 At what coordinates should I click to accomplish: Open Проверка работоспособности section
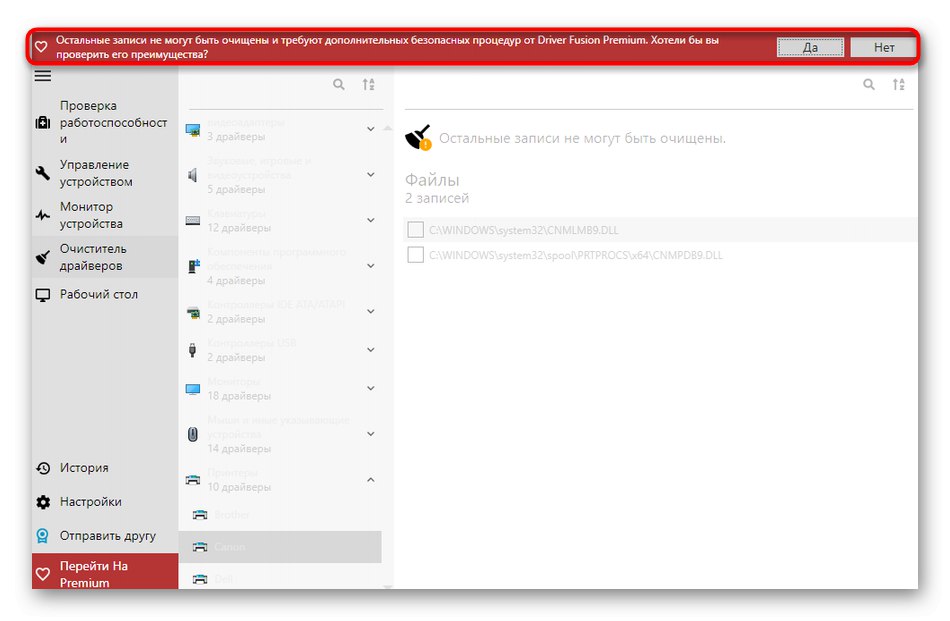105,122
